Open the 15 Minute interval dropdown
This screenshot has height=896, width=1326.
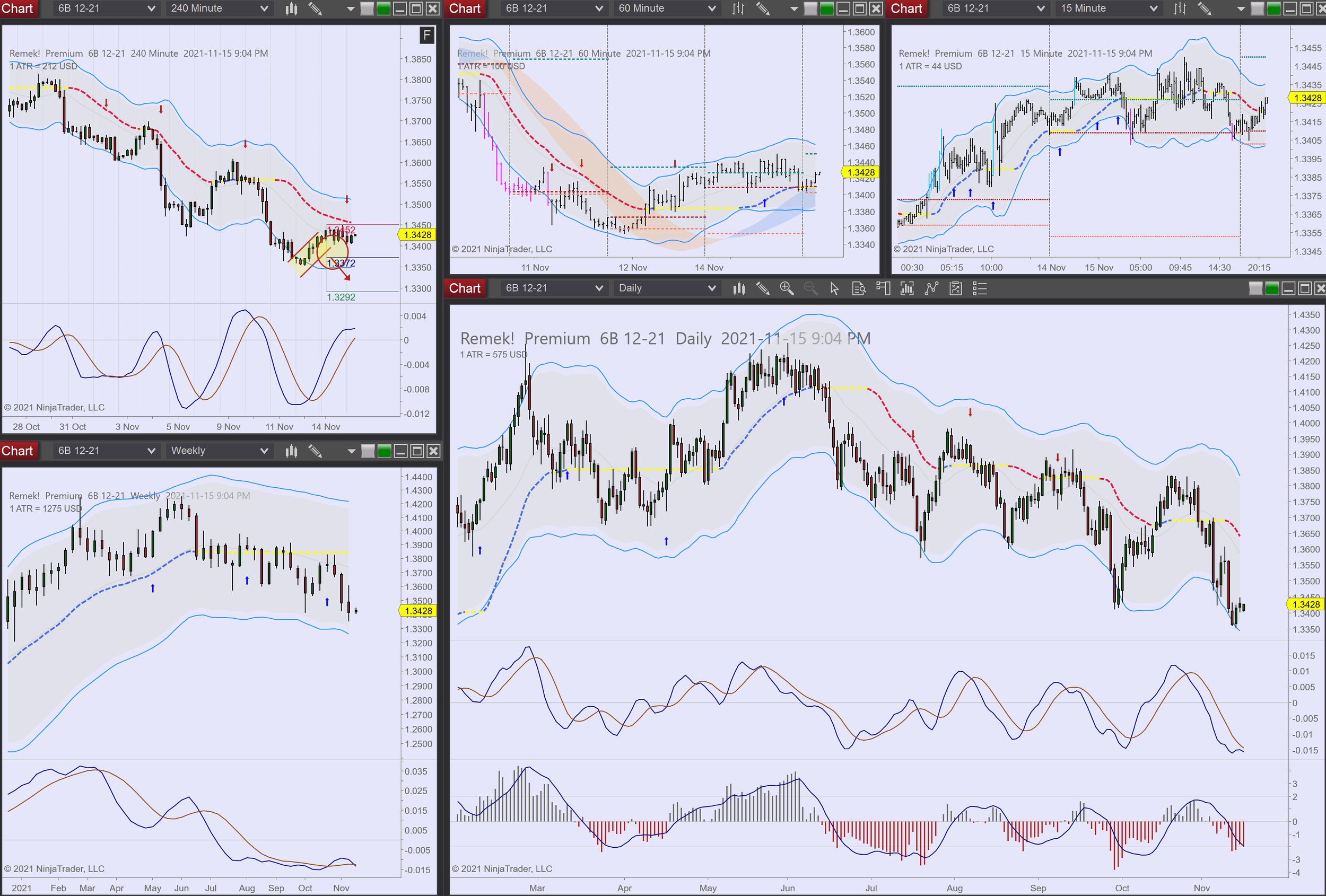pos(1109,8)
